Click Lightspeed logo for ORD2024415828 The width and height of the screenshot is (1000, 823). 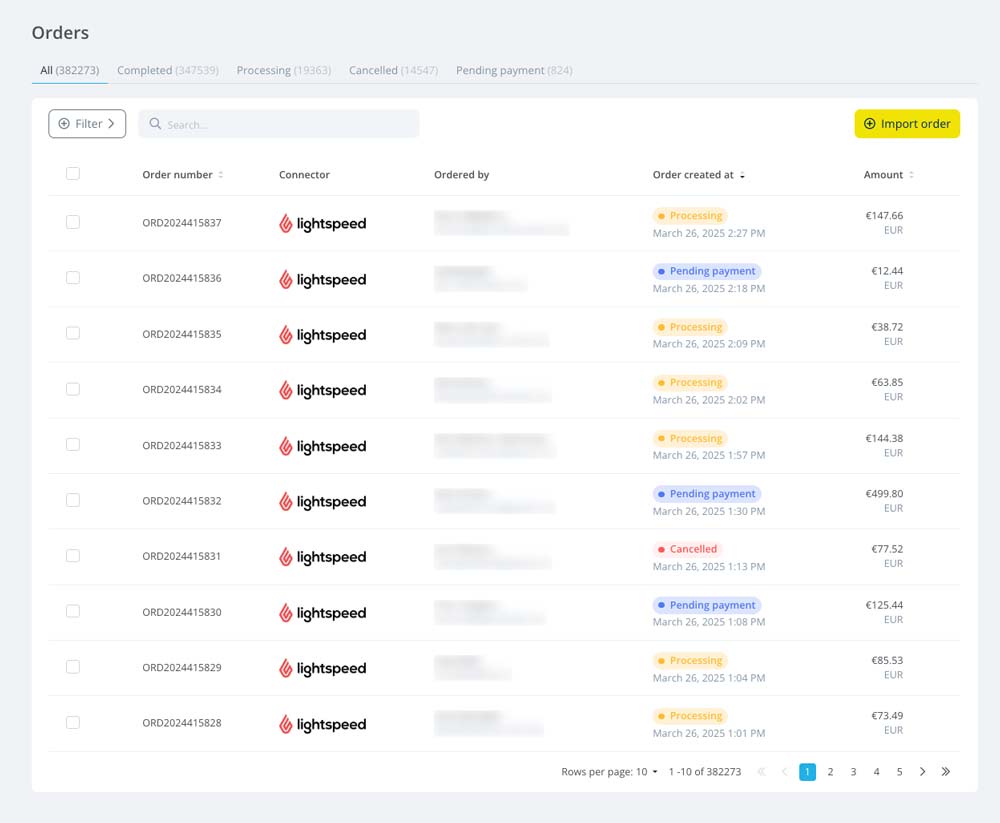[x=323, y=724]
